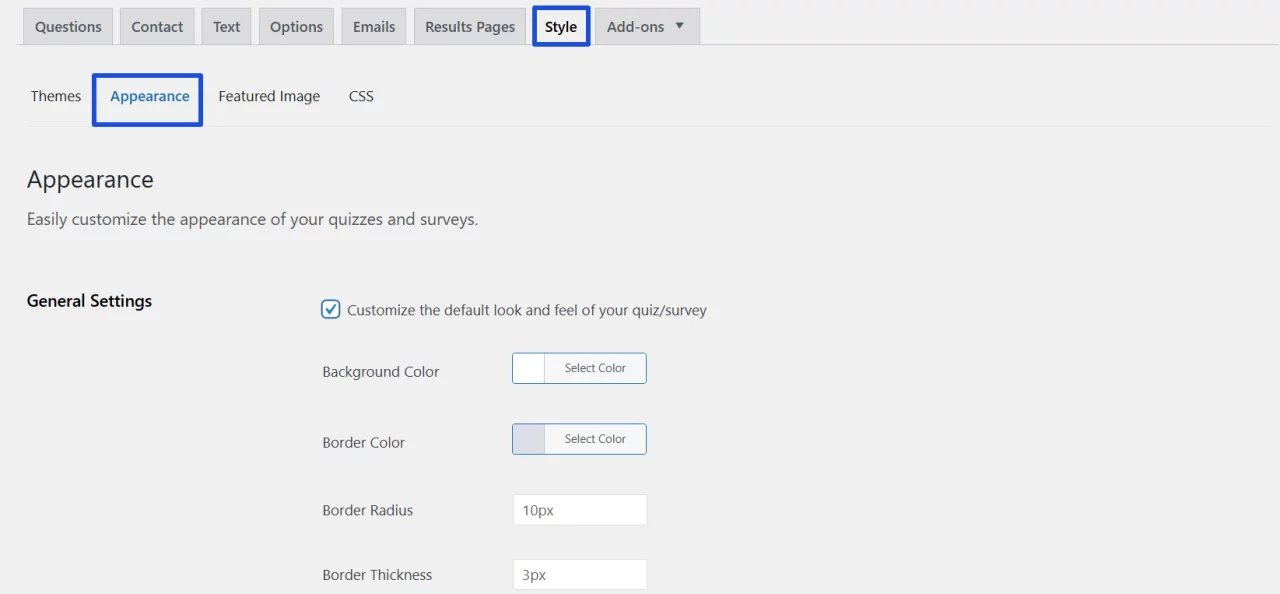
Task: Click 'Customize the default look and feel' label text
Action: [x=527, y=310]
